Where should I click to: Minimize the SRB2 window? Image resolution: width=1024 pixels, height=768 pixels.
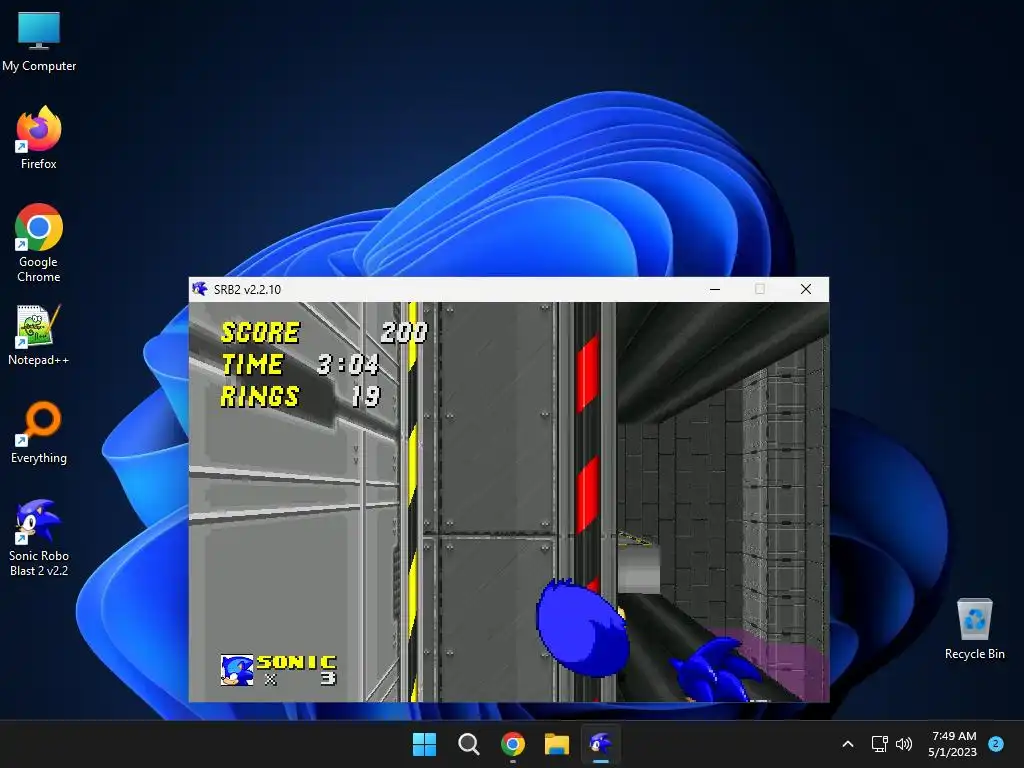715,289
